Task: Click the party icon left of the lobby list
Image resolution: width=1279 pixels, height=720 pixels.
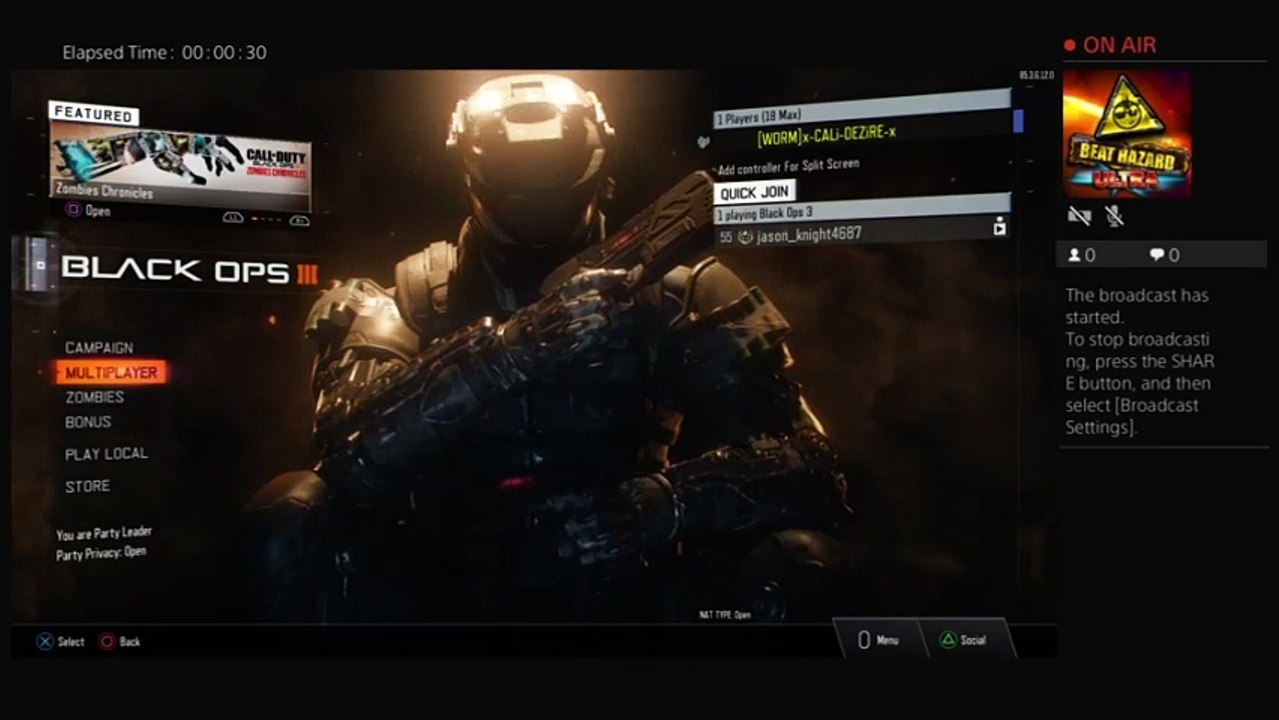Action: [704, 141]
